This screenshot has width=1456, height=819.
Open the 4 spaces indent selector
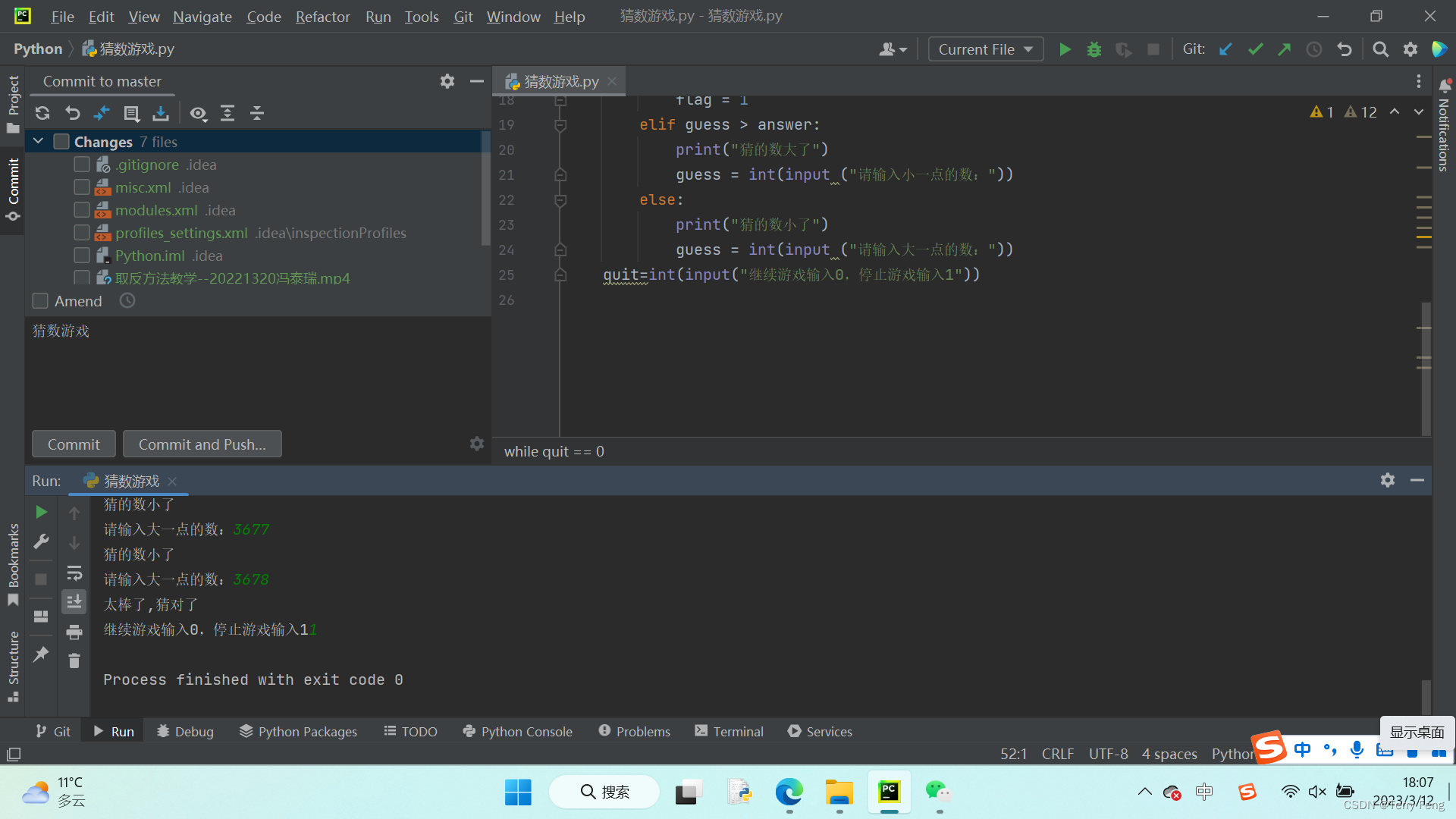(x=1169, y=754)
